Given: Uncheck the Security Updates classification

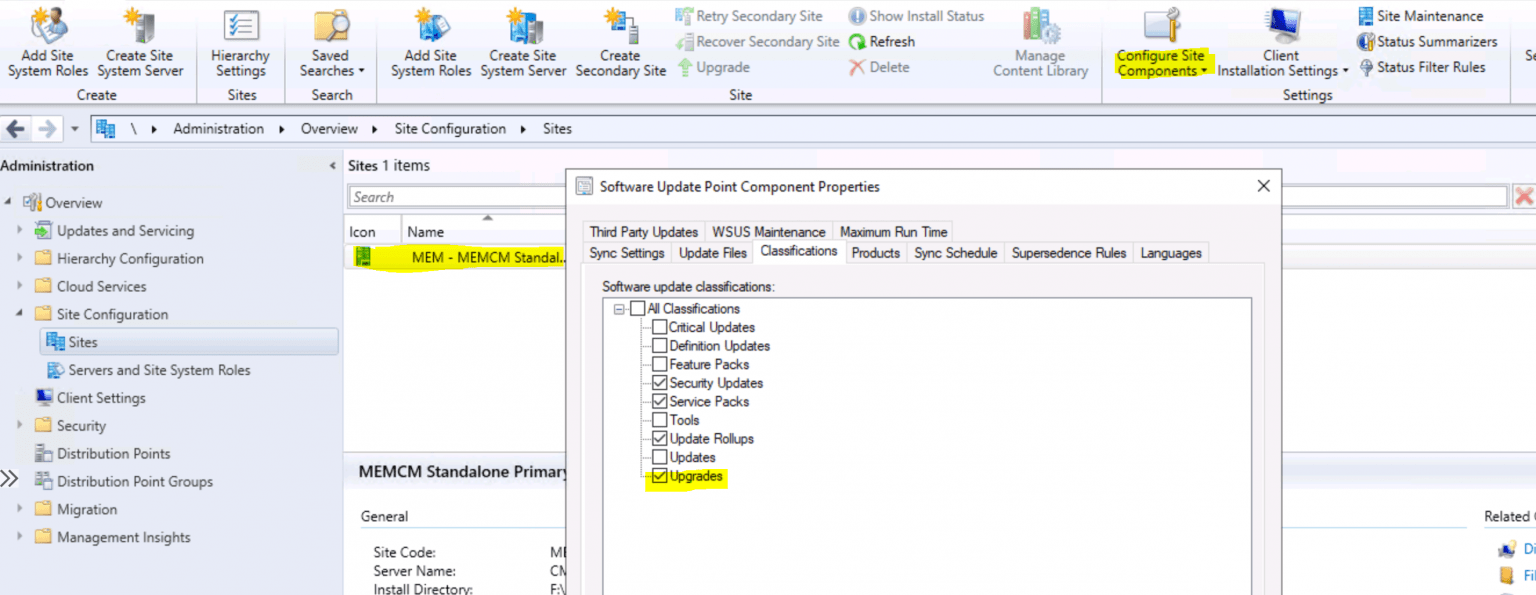Looking at the screenshot, I should point(659,383).
